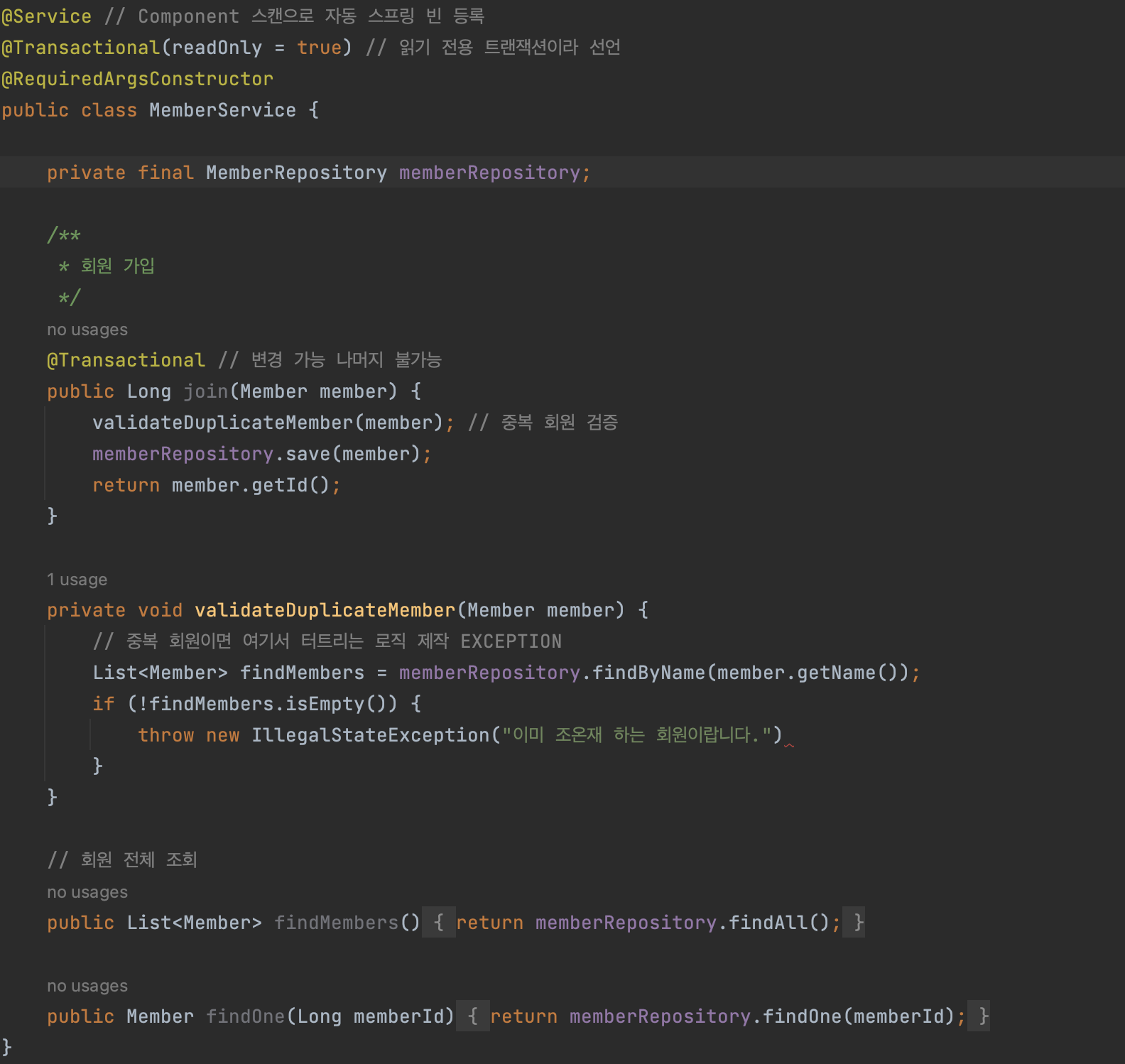Expand the folded opening brace of findOne
The height and width of the screenshot is (1064, 1125).
click(x=473, y=1016)
